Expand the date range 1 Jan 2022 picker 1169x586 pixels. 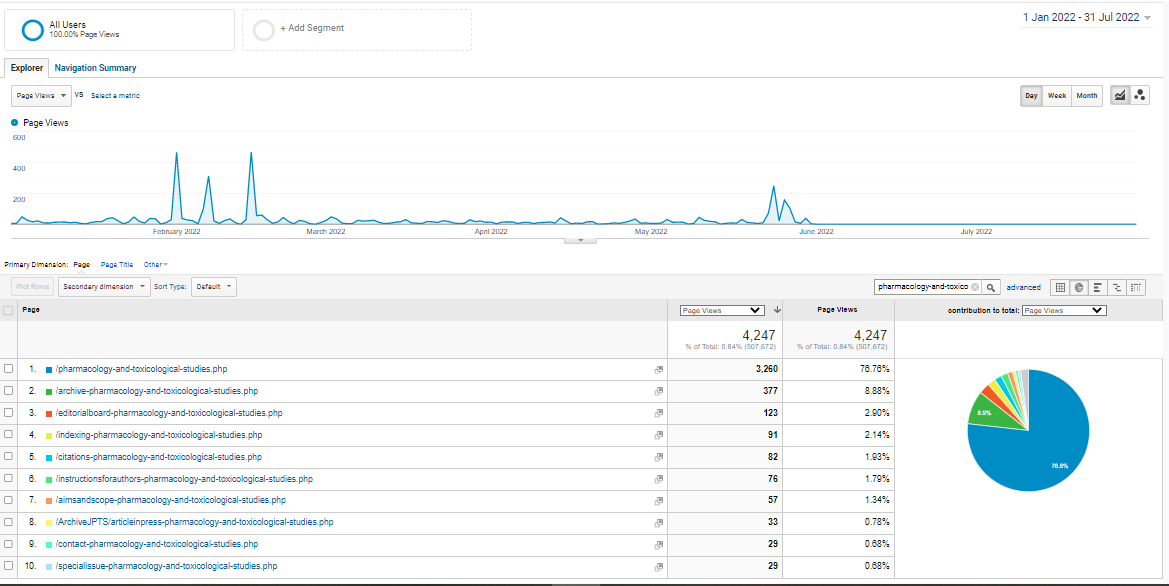click(x=1086, y=17)
